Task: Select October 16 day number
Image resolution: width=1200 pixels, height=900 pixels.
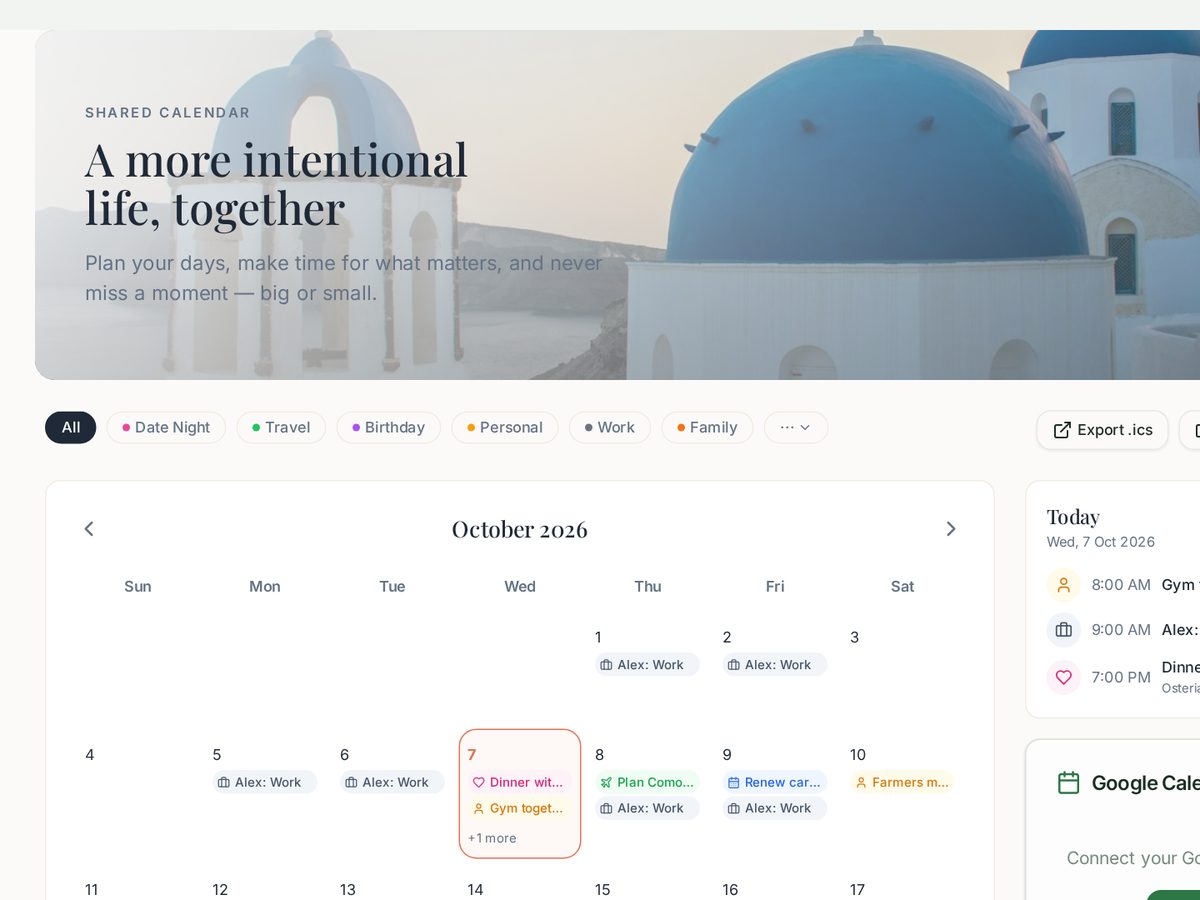Action: coord(730,889)
